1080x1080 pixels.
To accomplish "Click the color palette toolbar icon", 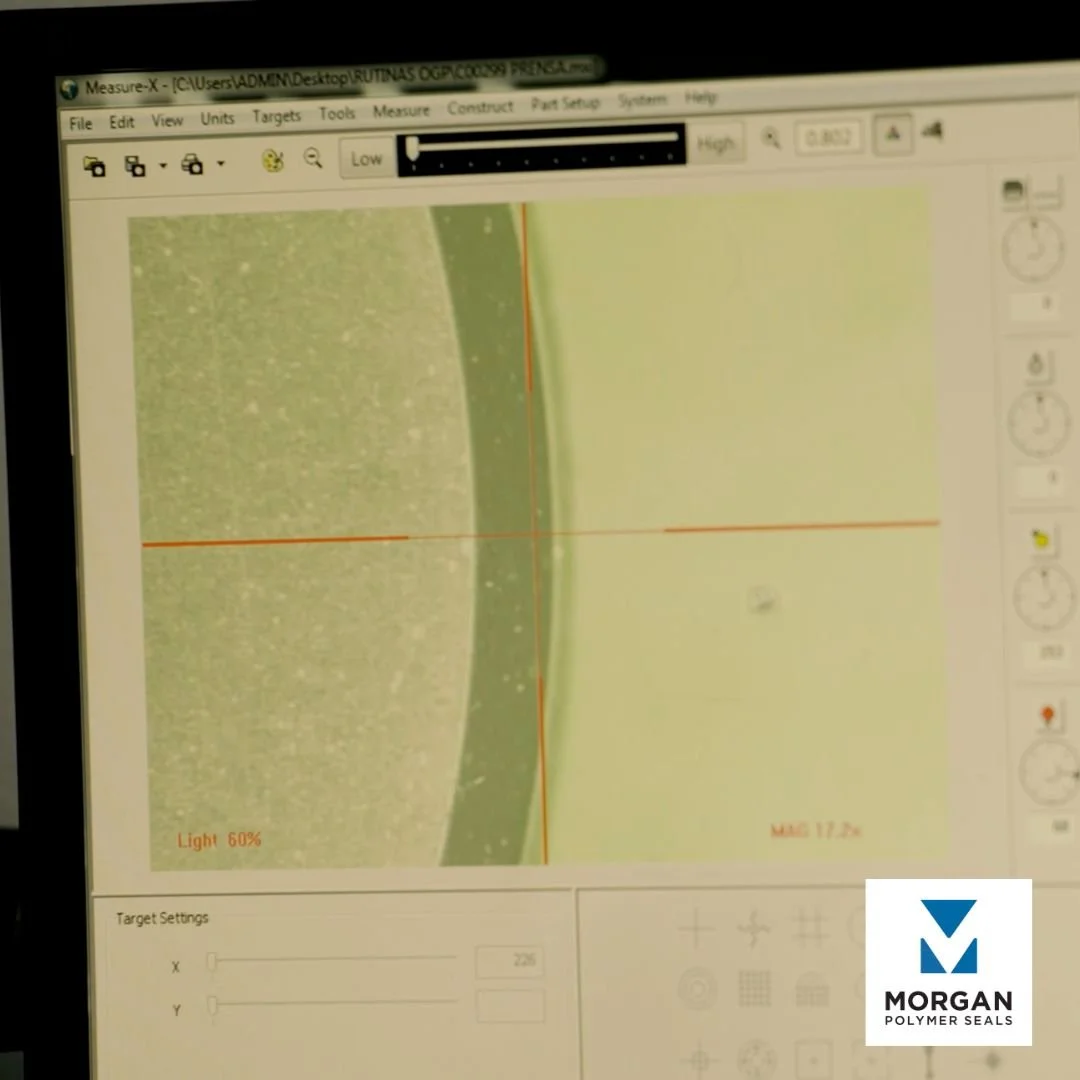I will click(273, 161).
